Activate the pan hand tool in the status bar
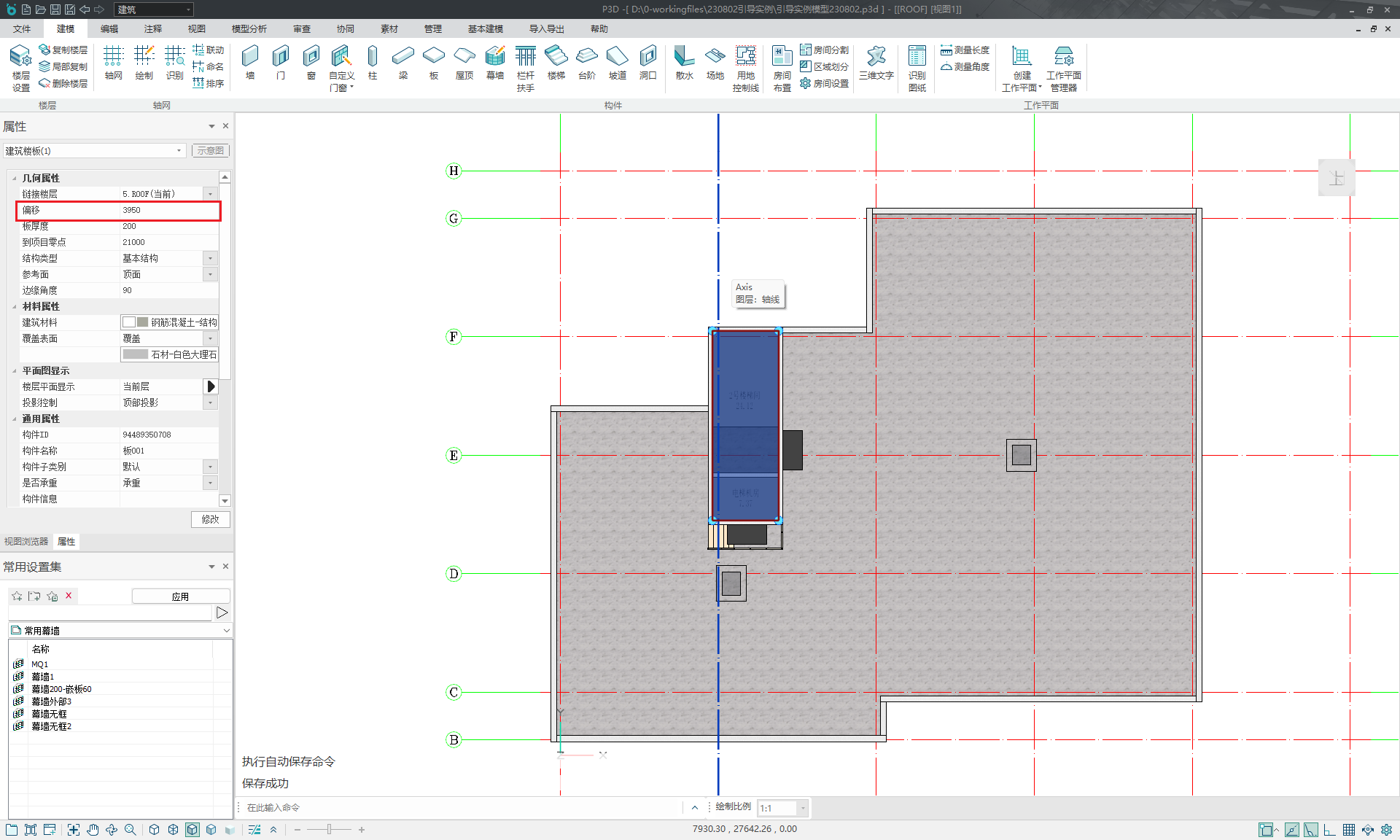This screenshot has height=840, width=1400. point(93,830)
